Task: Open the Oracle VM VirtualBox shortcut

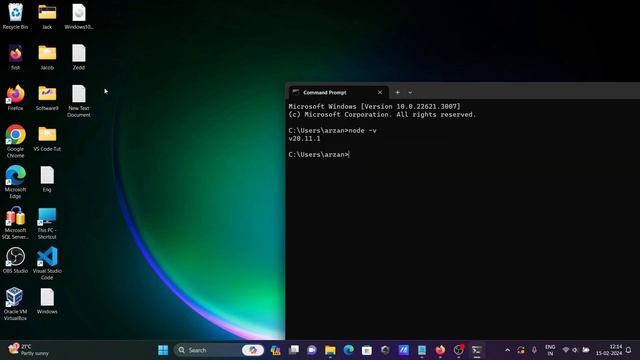Action: tap(16, 304)
